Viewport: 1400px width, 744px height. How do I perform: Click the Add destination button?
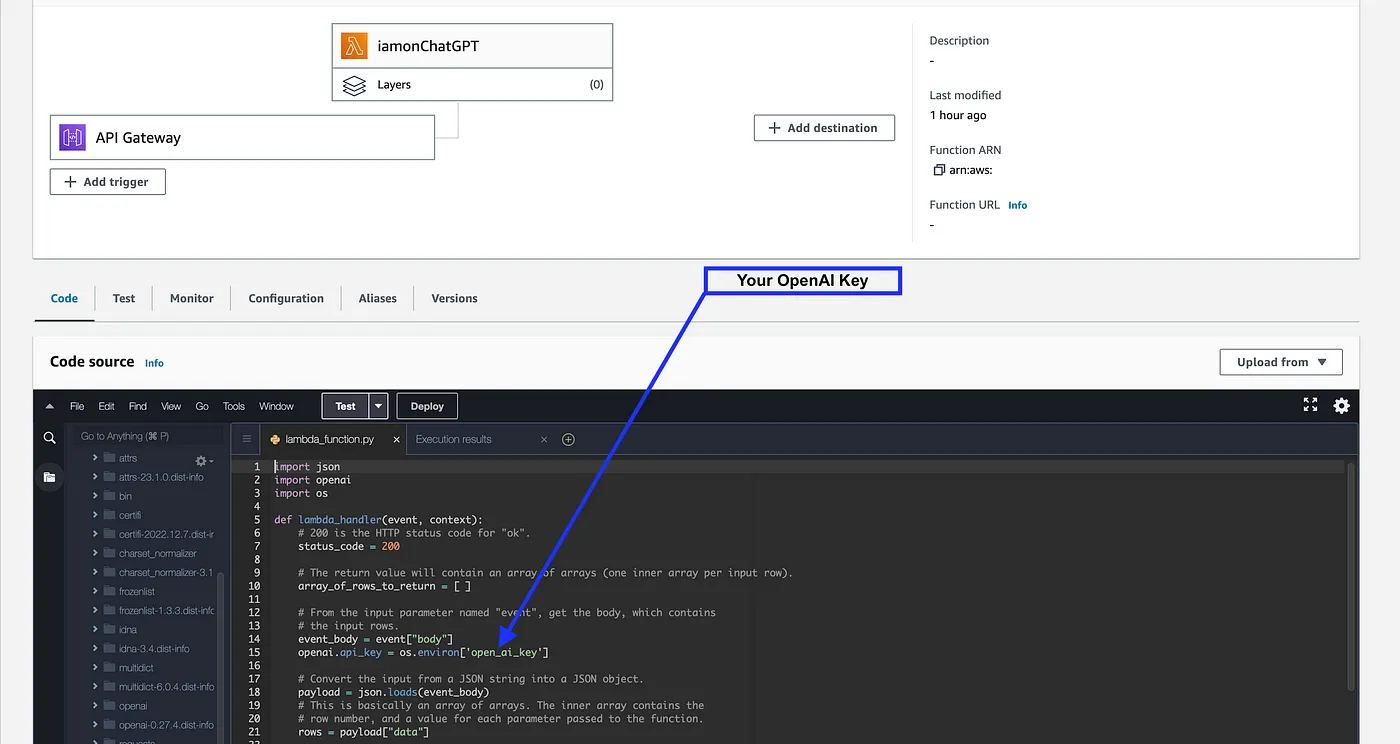[x=823, y=128]
